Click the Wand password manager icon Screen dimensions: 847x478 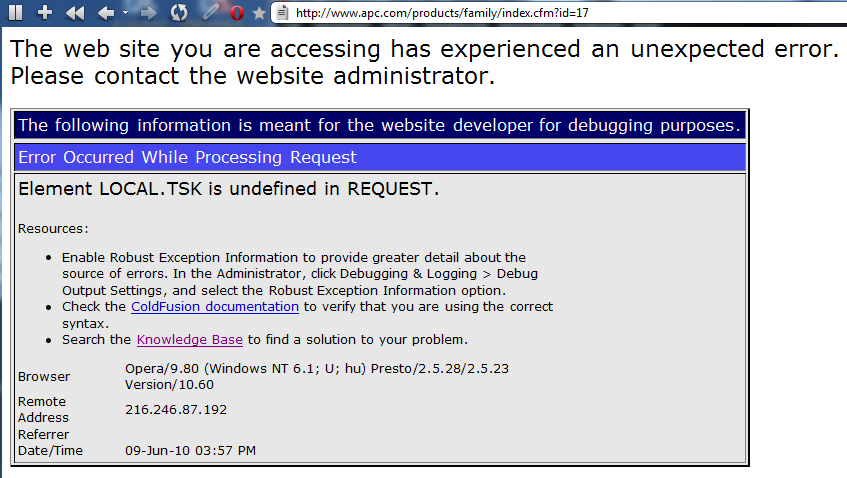point(210,13)
